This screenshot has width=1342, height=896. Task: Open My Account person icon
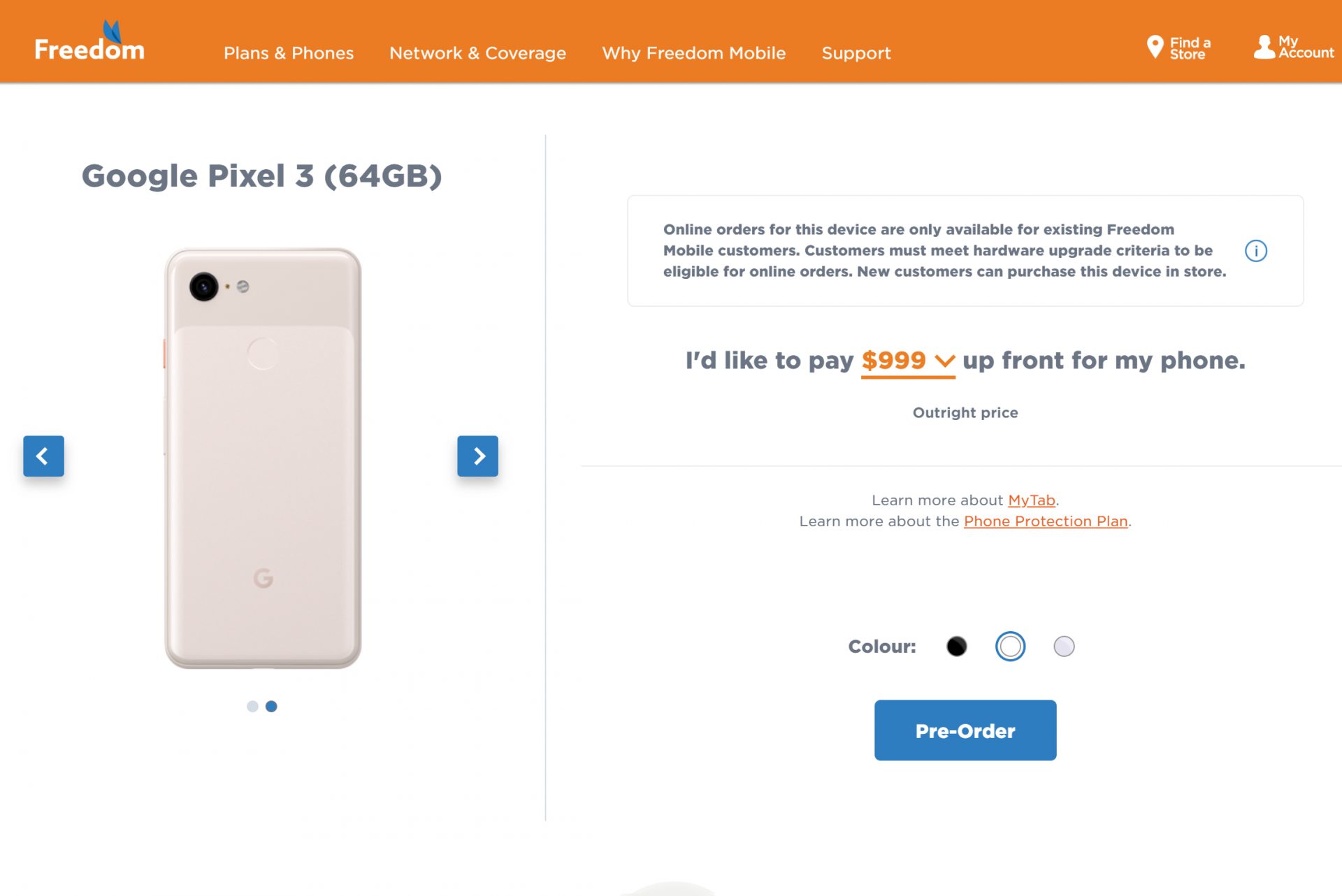pyautogui.click(x=1264, y=47)
